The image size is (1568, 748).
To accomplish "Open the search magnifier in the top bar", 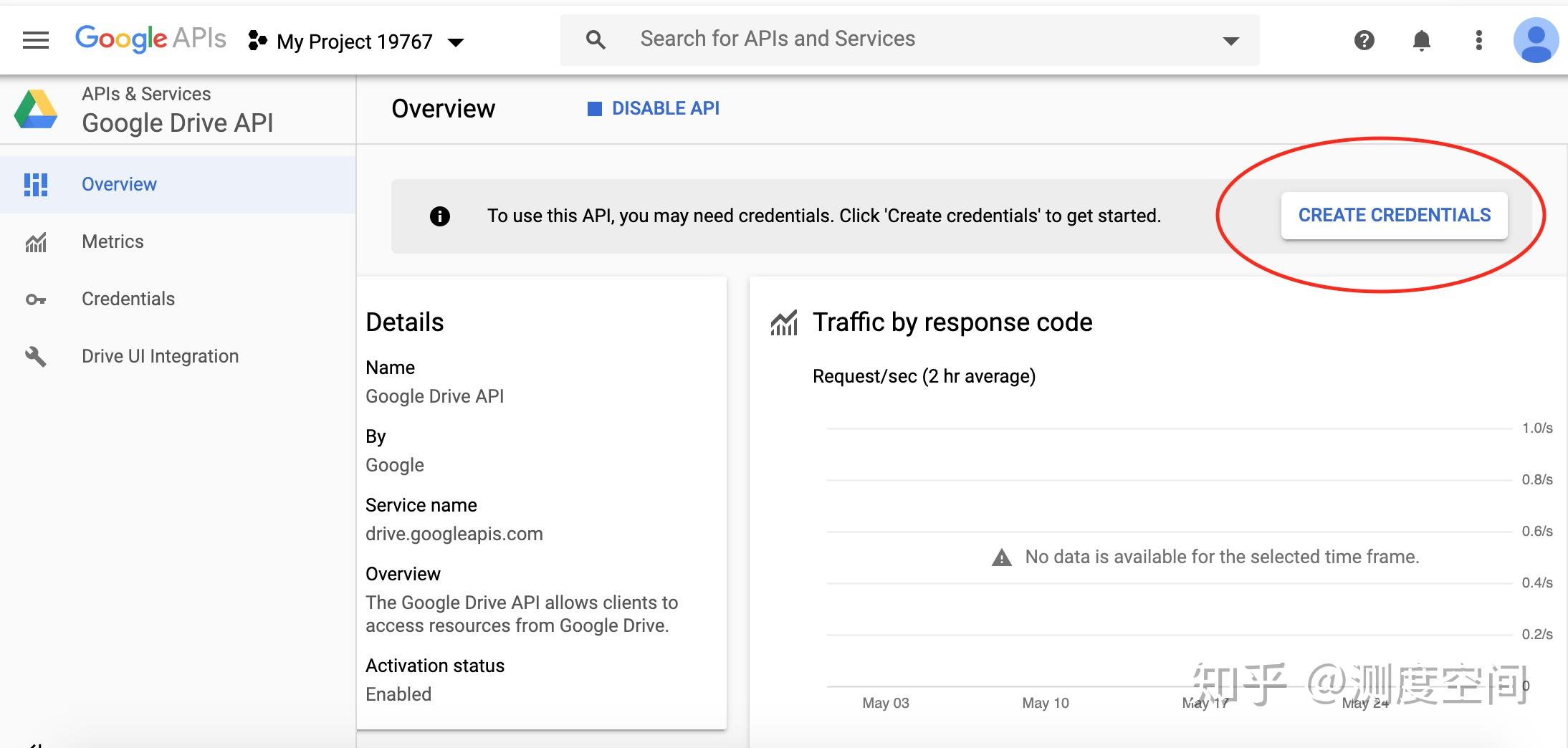I will click(595, 39).
